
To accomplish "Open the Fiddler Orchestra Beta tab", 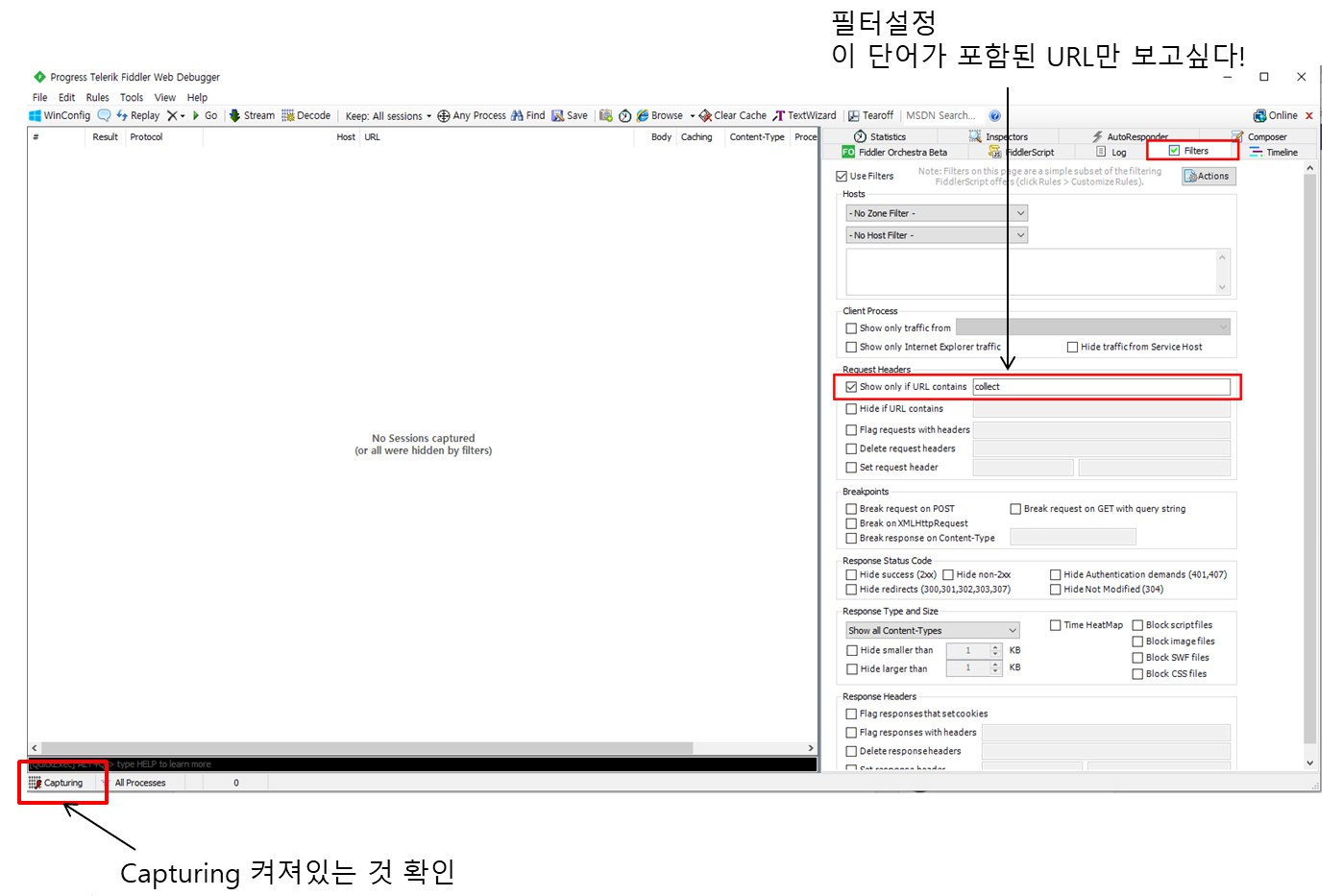I will pos(894,152).
